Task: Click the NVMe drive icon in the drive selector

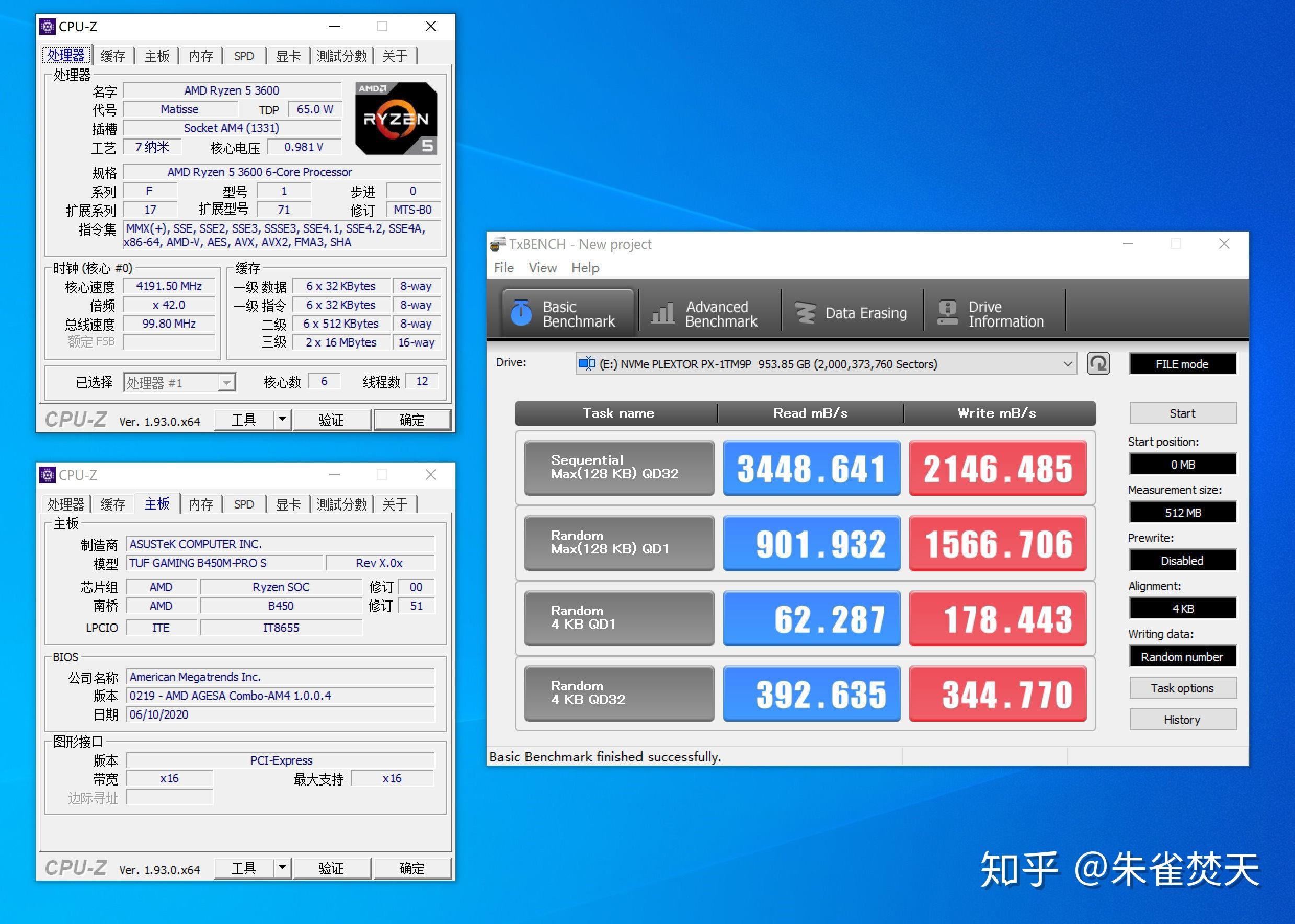Action: coord(588,364)
